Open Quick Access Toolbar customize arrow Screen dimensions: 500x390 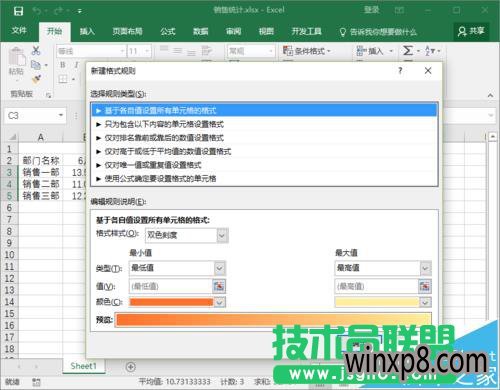[x=80, y=11]
